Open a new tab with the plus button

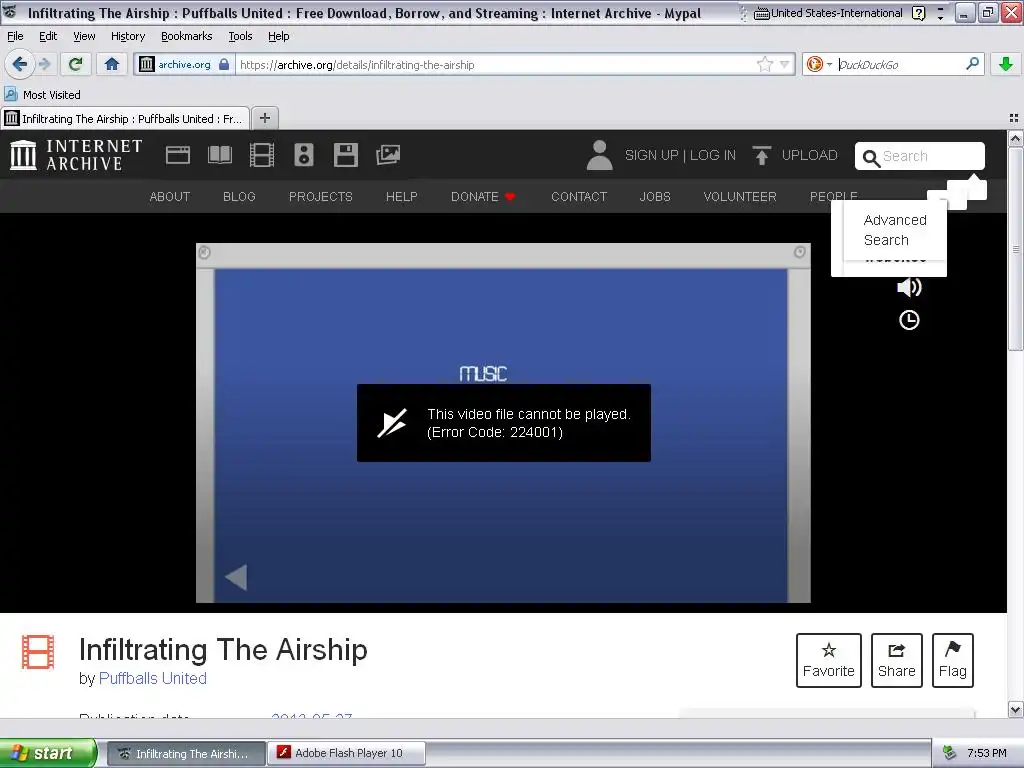[x=264, y=118]
